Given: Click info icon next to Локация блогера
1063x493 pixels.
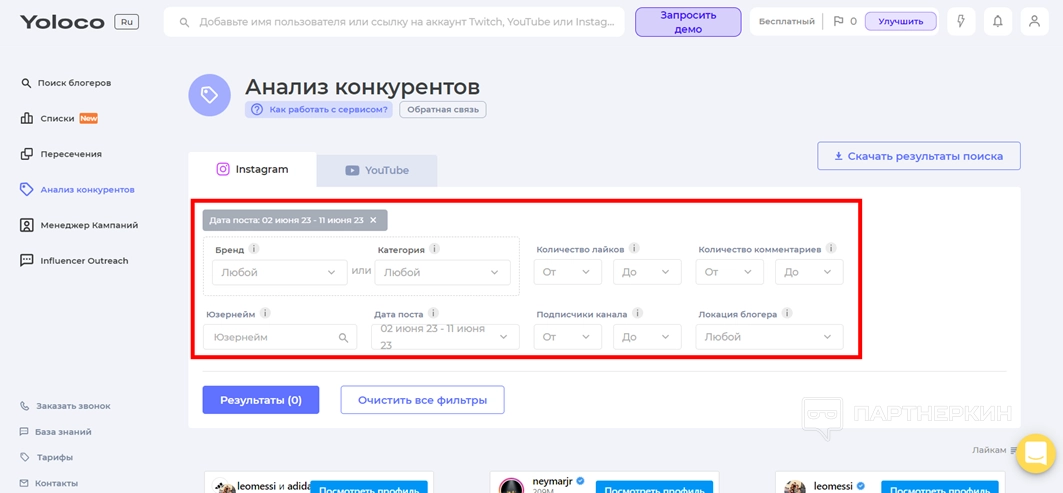Looking at the screenshot, I should pos(787,313).
